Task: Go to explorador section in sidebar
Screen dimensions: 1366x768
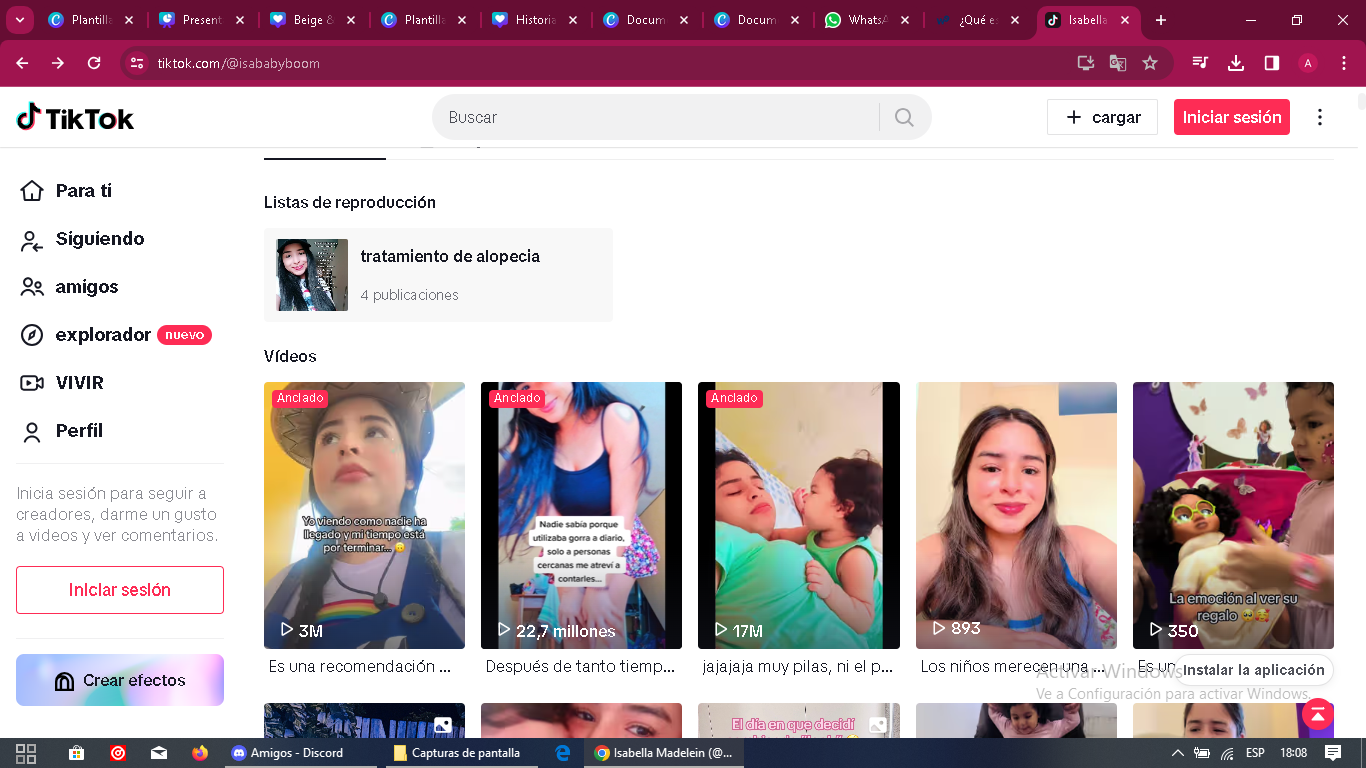Action: 102,335
